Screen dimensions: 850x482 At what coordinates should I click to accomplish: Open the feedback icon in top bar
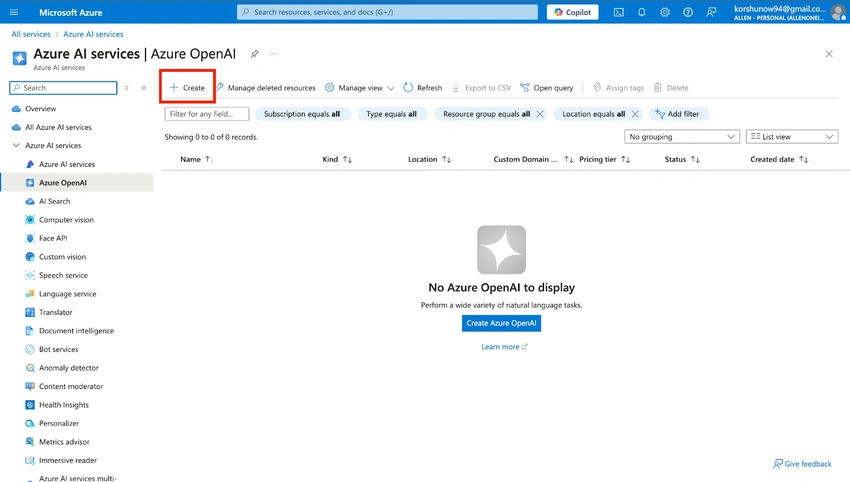click(x=711, y=12)
